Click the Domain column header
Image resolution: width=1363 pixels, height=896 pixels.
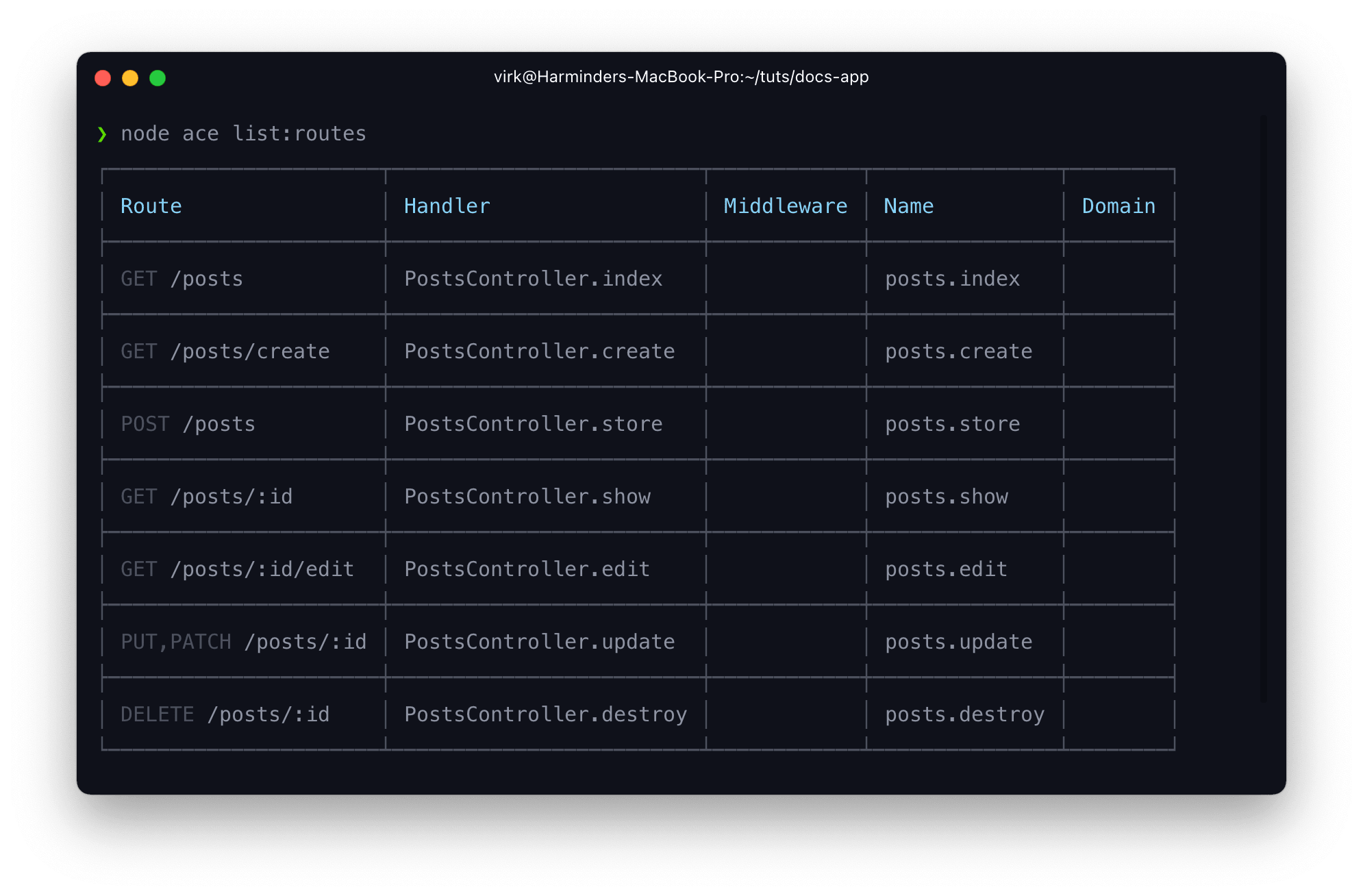point(1118,206)
